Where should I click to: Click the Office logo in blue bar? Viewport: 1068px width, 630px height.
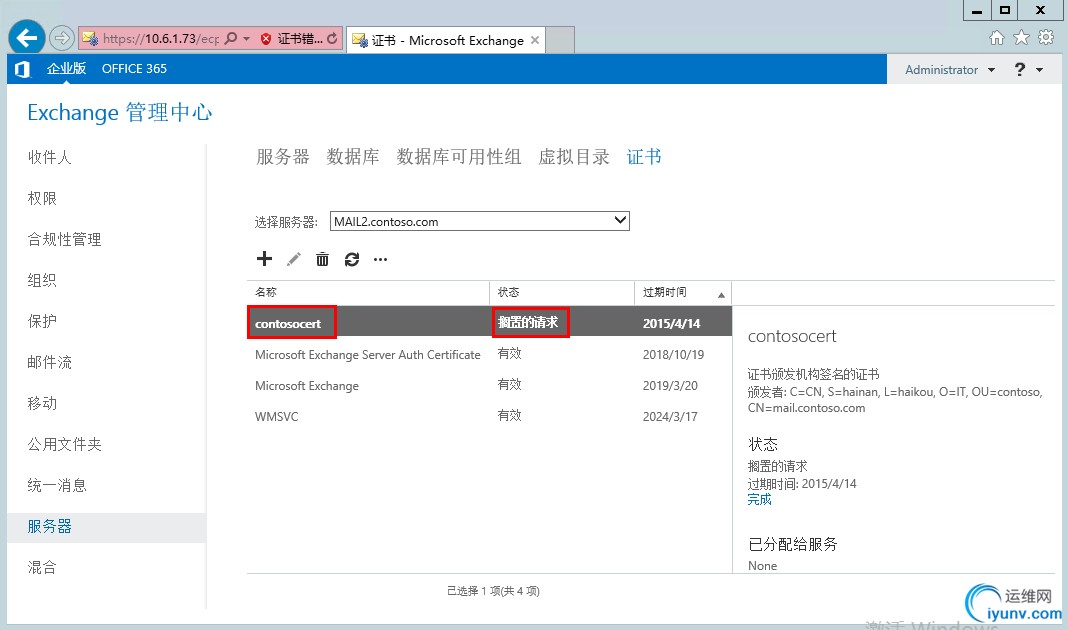(x=22, y=69)
